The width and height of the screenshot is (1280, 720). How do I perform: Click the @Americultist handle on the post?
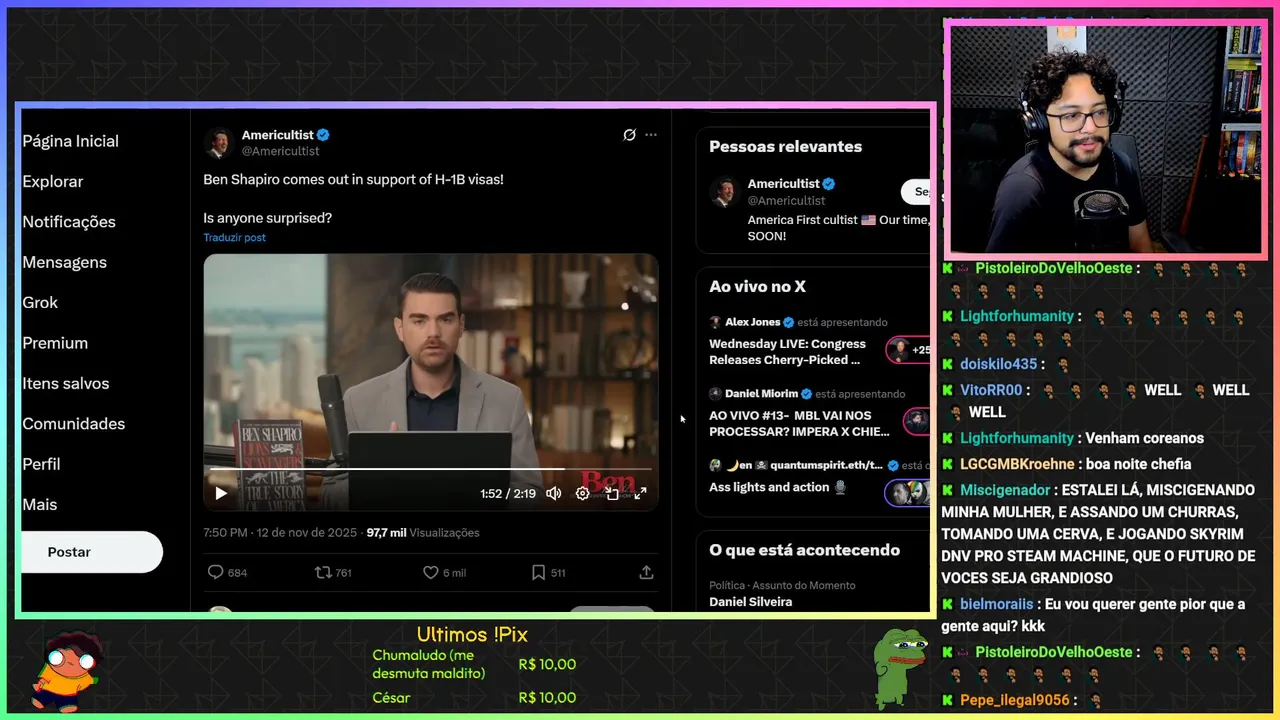pyautogui.click(x=281, y=151)
